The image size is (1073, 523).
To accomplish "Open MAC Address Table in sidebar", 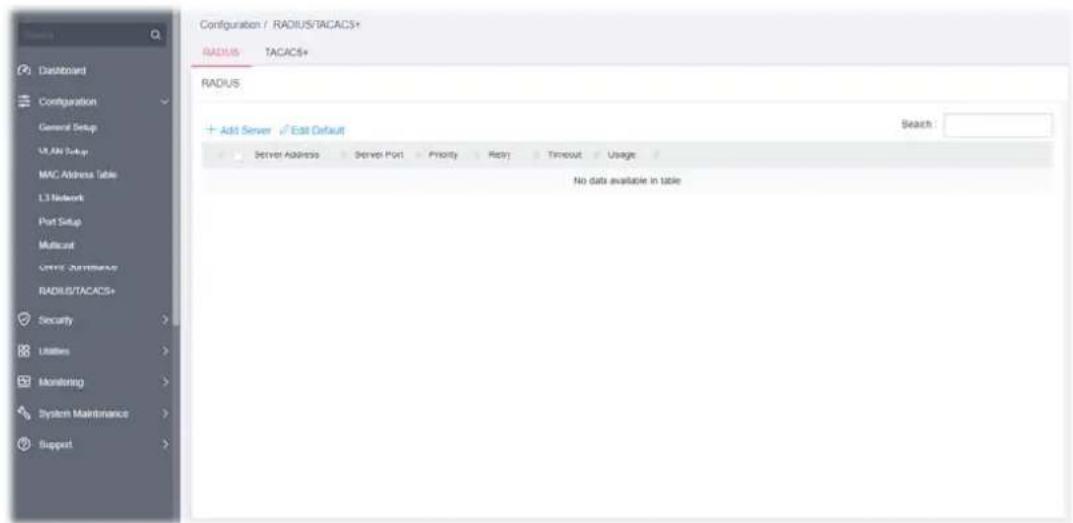I will (x=77, y=175).
